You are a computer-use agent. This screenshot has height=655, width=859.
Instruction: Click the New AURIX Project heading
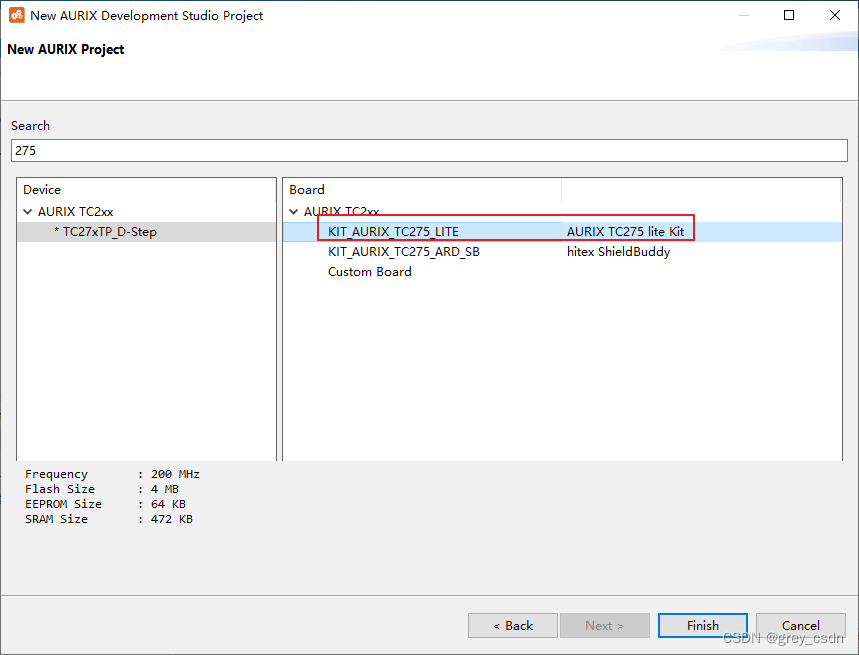click(x=65, y=48)
